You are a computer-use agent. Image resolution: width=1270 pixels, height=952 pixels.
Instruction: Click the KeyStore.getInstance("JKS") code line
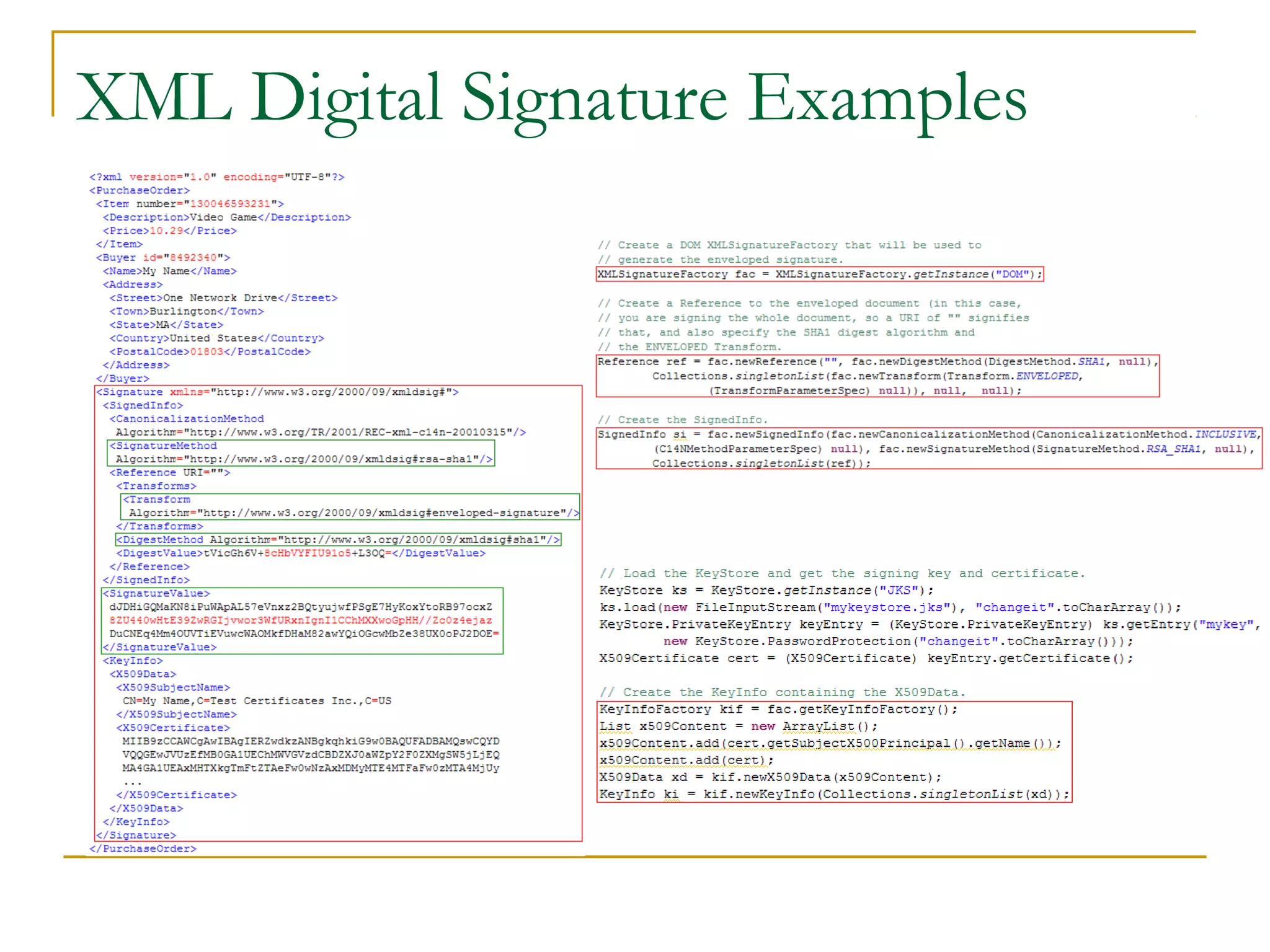point(767,591)
